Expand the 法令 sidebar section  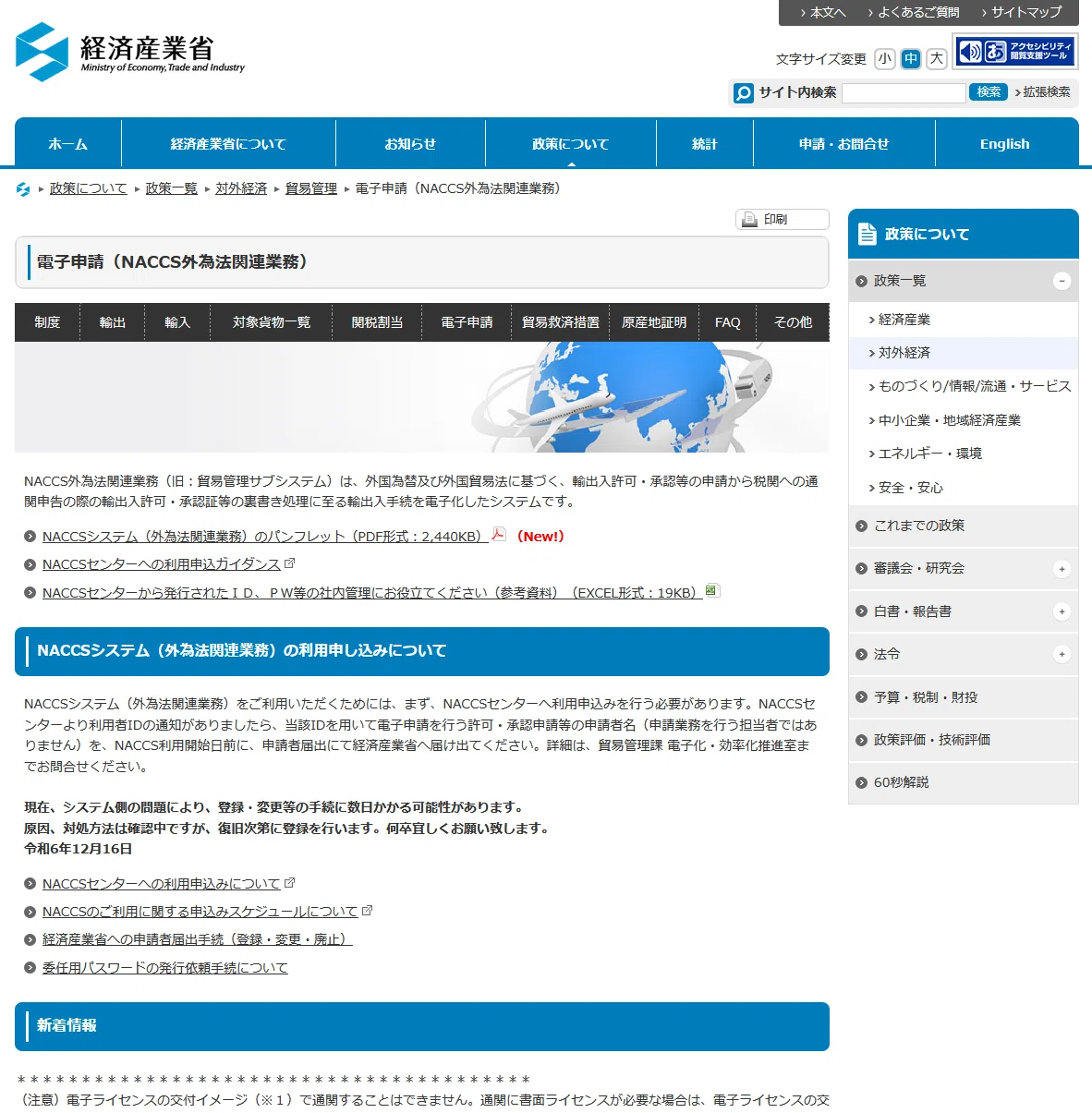(1062, 655)
